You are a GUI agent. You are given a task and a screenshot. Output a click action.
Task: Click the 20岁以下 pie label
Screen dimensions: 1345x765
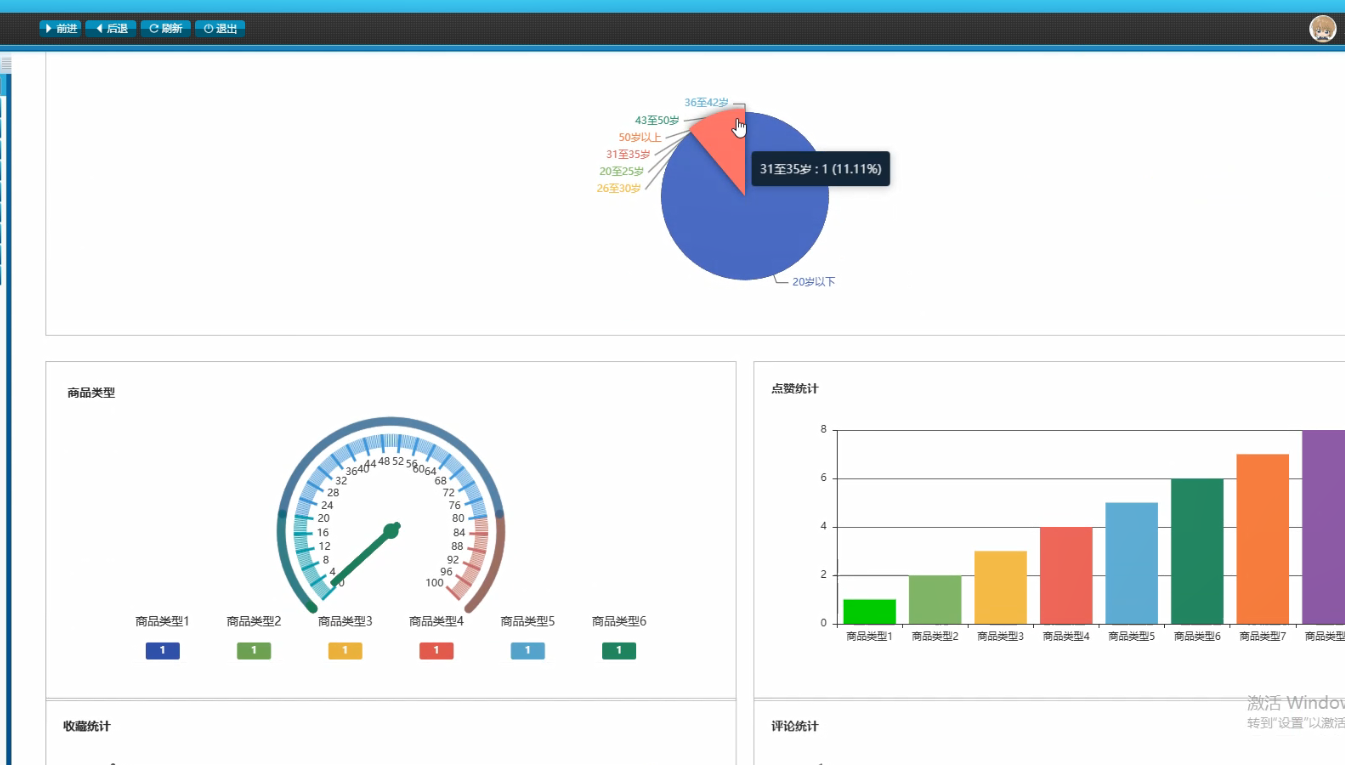click(x=814, y=282)
